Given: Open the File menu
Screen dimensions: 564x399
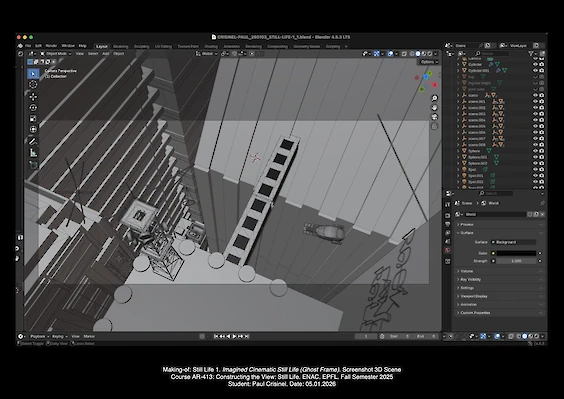Looking at the screenshot, I should coord(28,46).
